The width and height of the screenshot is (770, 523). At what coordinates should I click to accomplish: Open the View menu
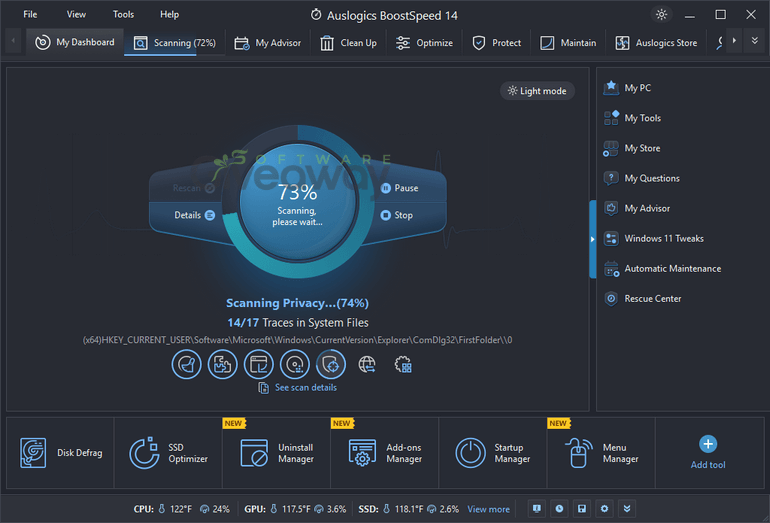[76, 14]
